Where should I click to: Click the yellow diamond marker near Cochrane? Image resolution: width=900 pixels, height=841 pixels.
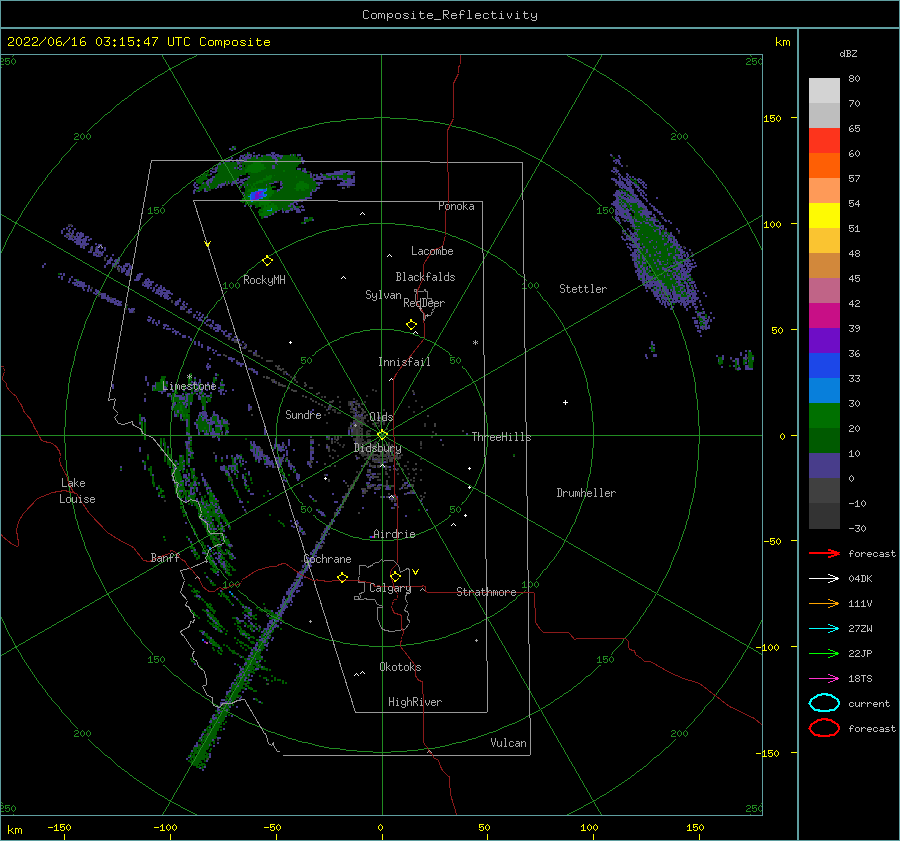coord(343,578)
